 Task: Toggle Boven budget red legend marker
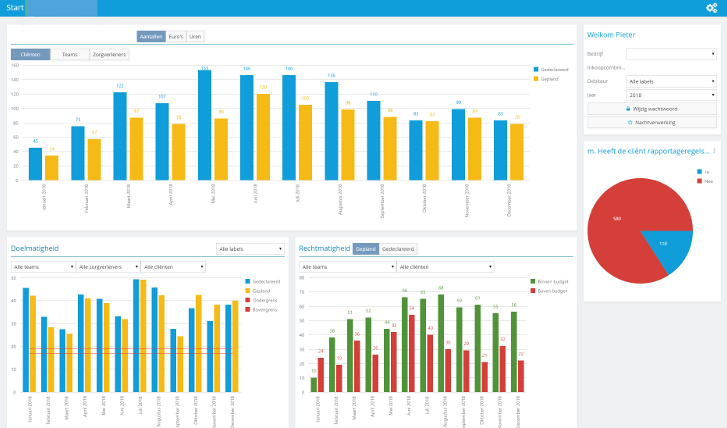tap(533, 291)
